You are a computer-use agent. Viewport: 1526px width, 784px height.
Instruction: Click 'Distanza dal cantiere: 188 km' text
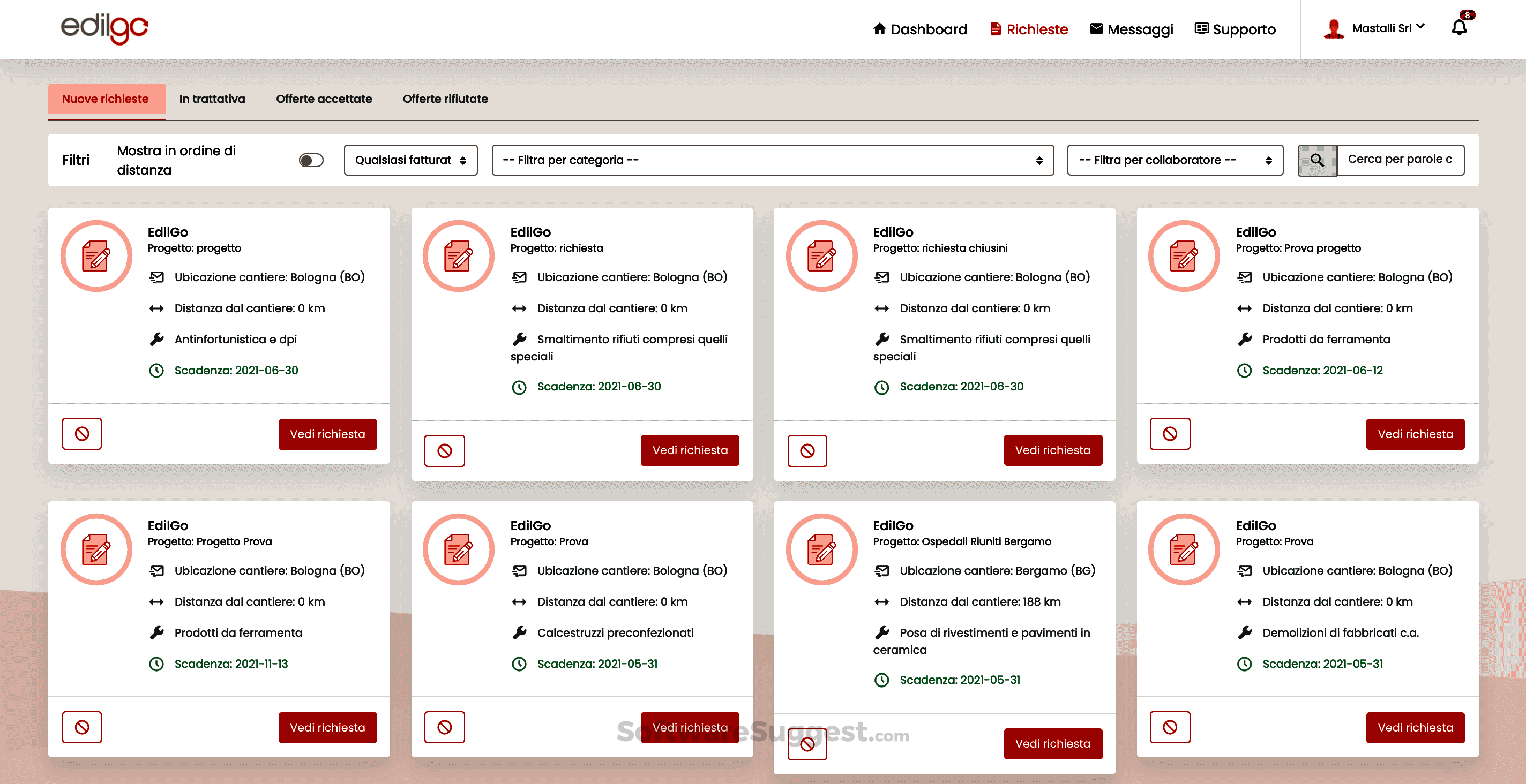[980, 602]
